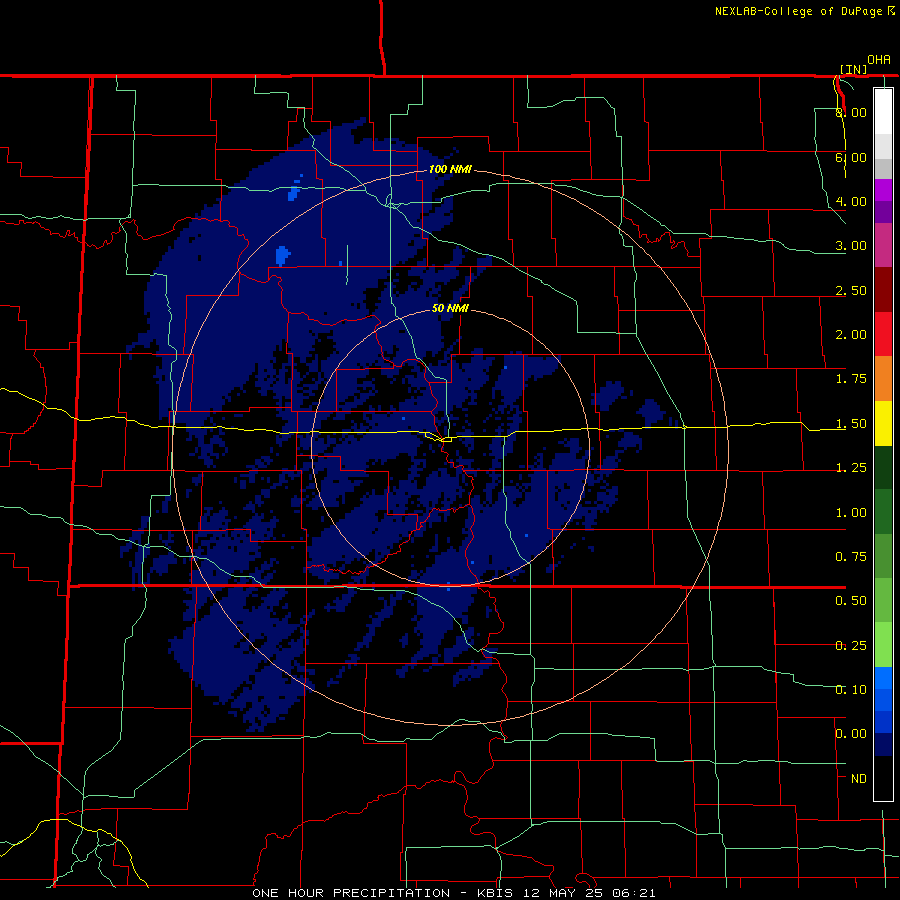Image resolution: width=900 pixels, height=900 pixels.
Task: Click the 0.50 legend value
Action: pyautogui.click(x=851, y=601)
